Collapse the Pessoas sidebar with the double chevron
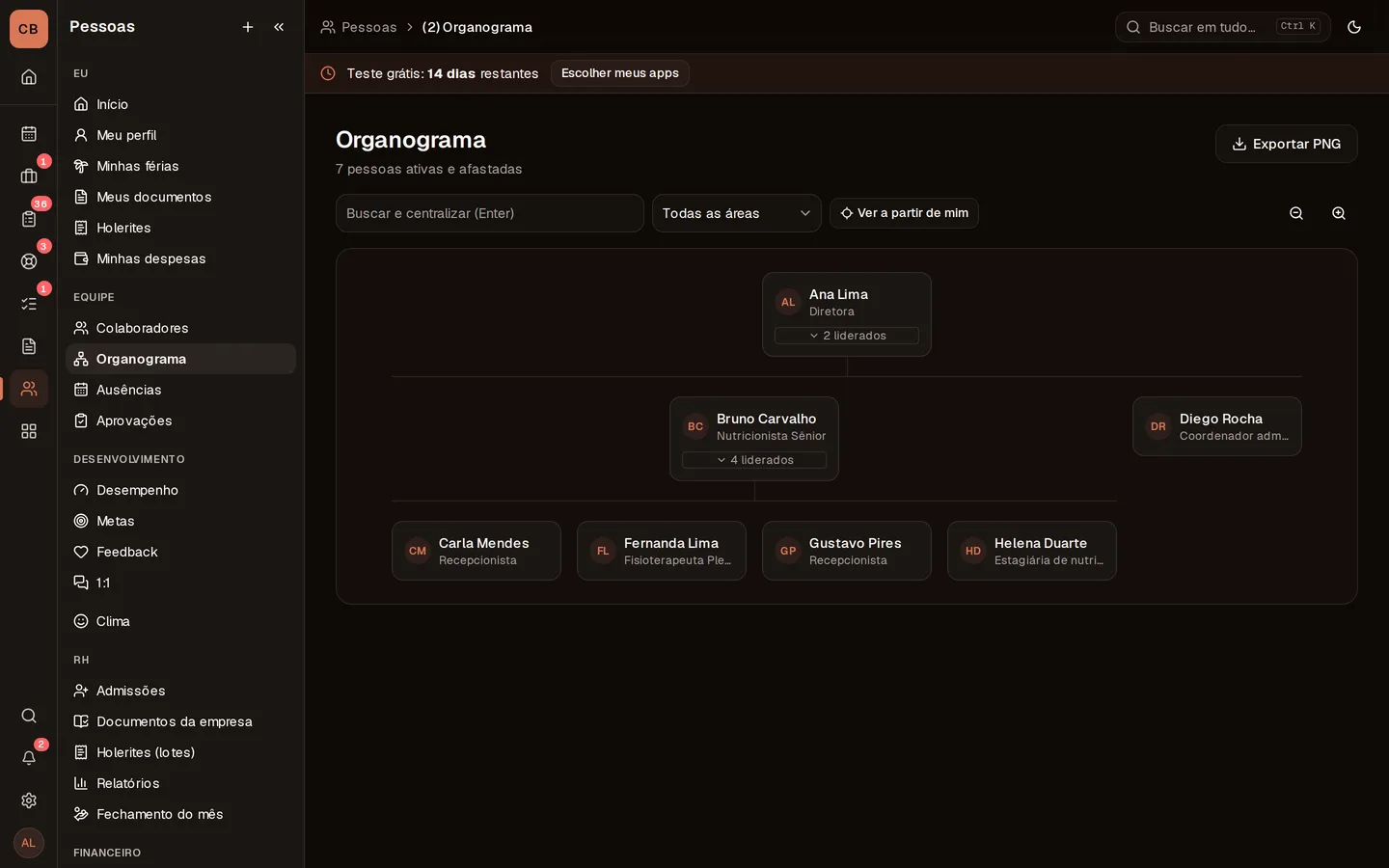This screenshot has width=1389, height=868. pos(279,27)
